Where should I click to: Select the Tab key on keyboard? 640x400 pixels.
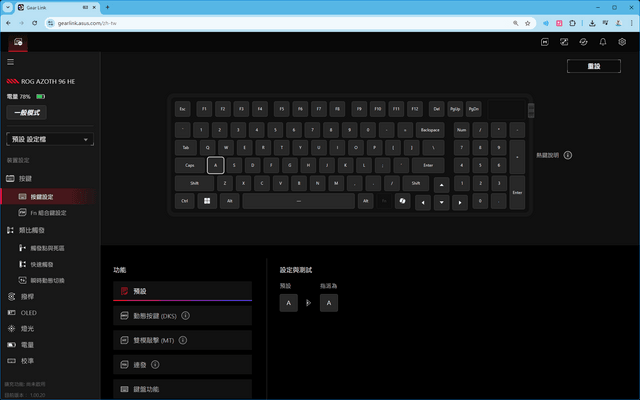coord(186,147)
